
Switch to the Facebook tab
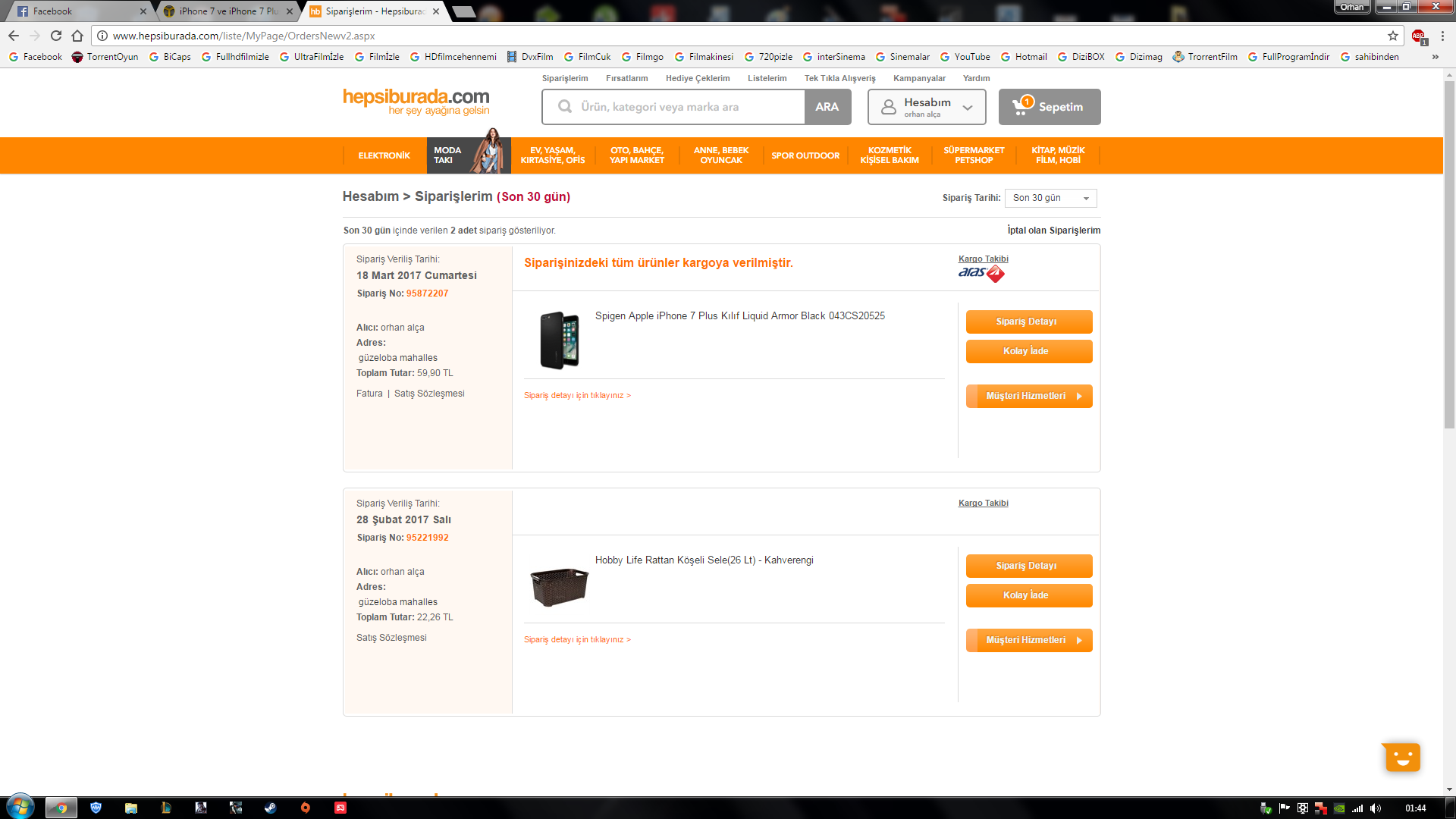tap(79, 11)
